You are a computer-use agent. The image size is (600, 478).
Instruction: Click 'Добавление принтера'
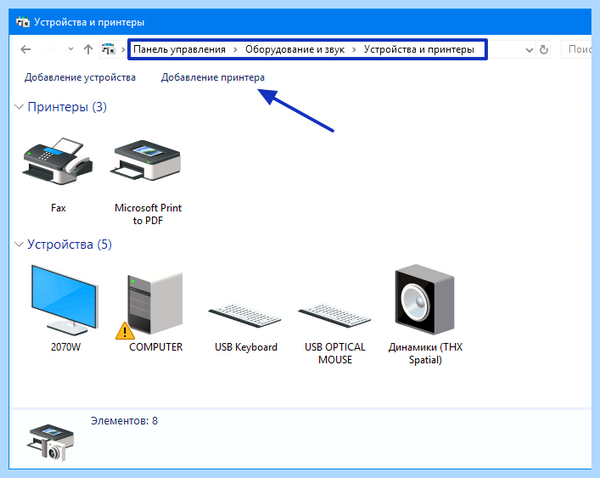tap(212, 77)
